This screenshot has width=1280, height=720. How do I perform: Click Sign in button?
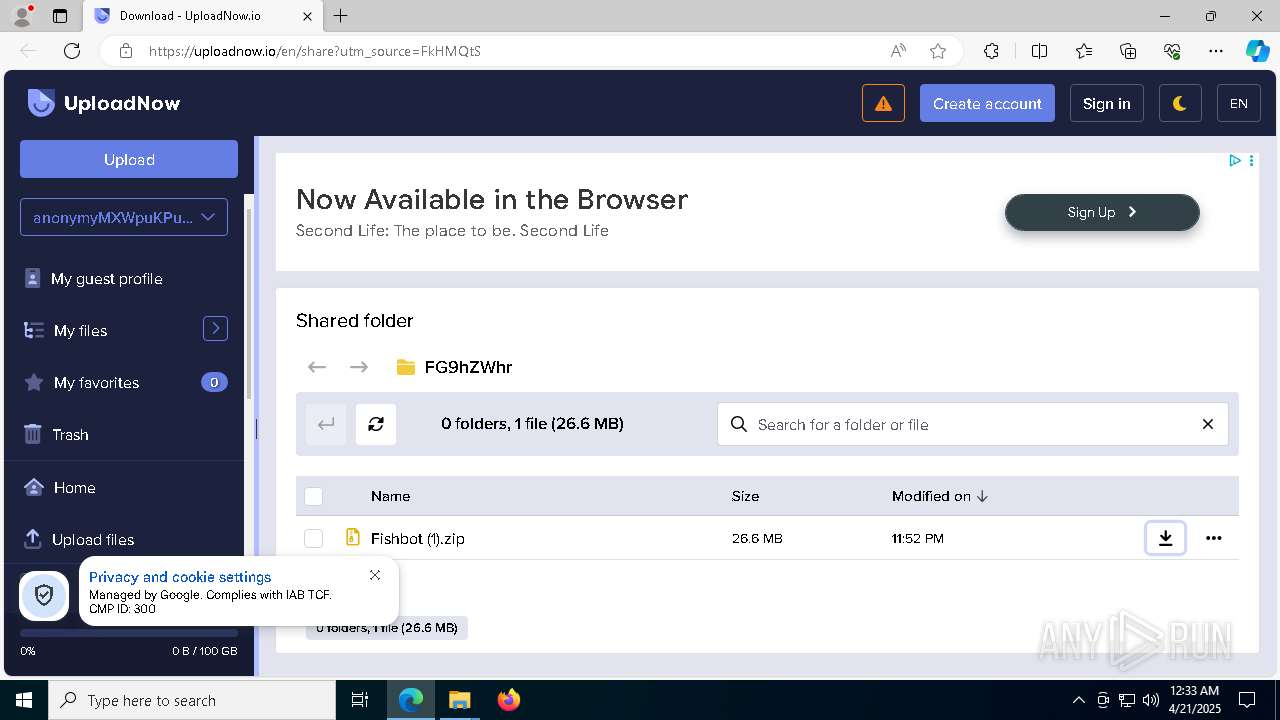pyautogui.click(x=1106, y=103)
